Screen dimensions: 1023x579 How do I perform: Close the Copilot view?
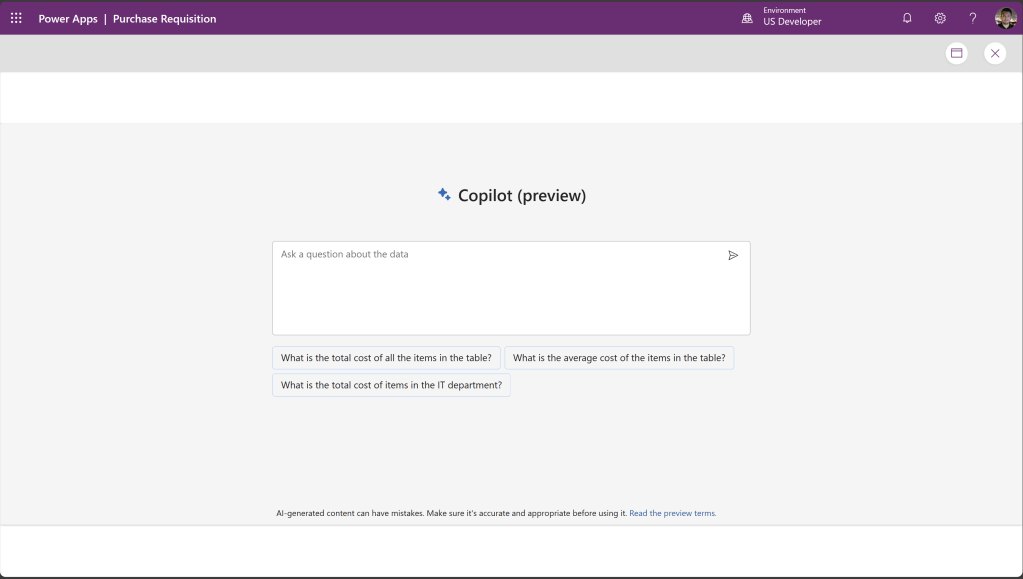[994, 53]
